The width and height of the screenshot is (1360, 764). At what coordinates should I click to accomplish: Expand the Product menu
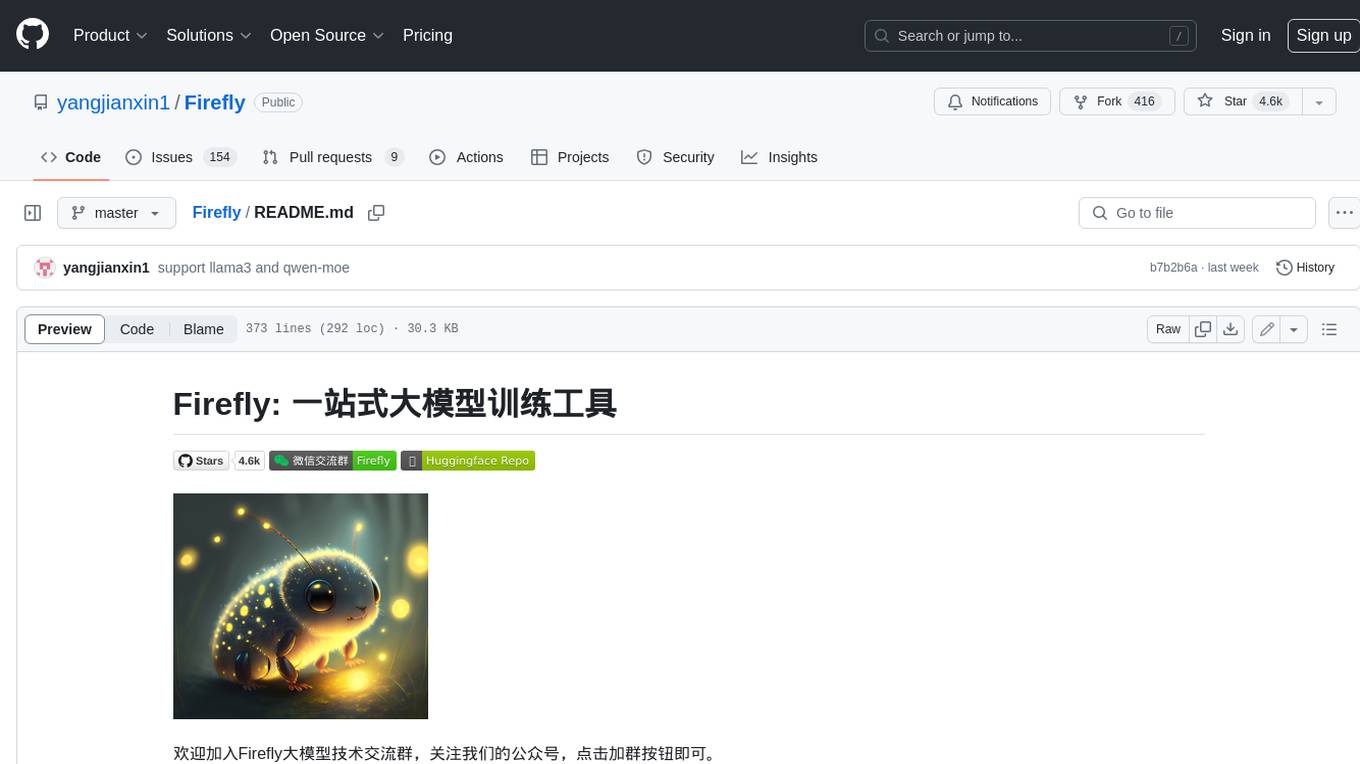(110, 35)
